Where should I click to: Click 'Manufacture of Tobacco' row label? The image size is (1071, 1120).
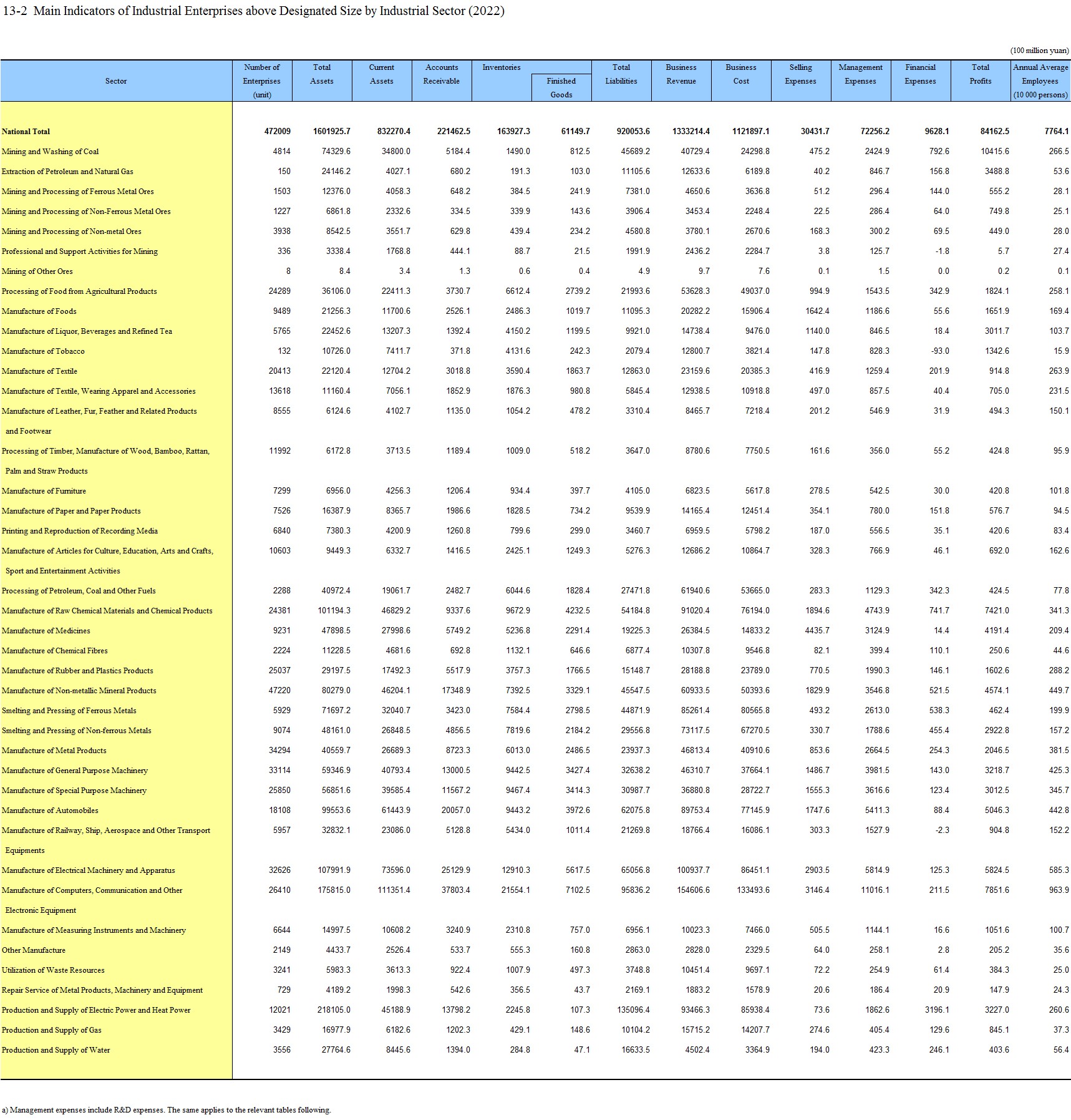tap(43, 351)
